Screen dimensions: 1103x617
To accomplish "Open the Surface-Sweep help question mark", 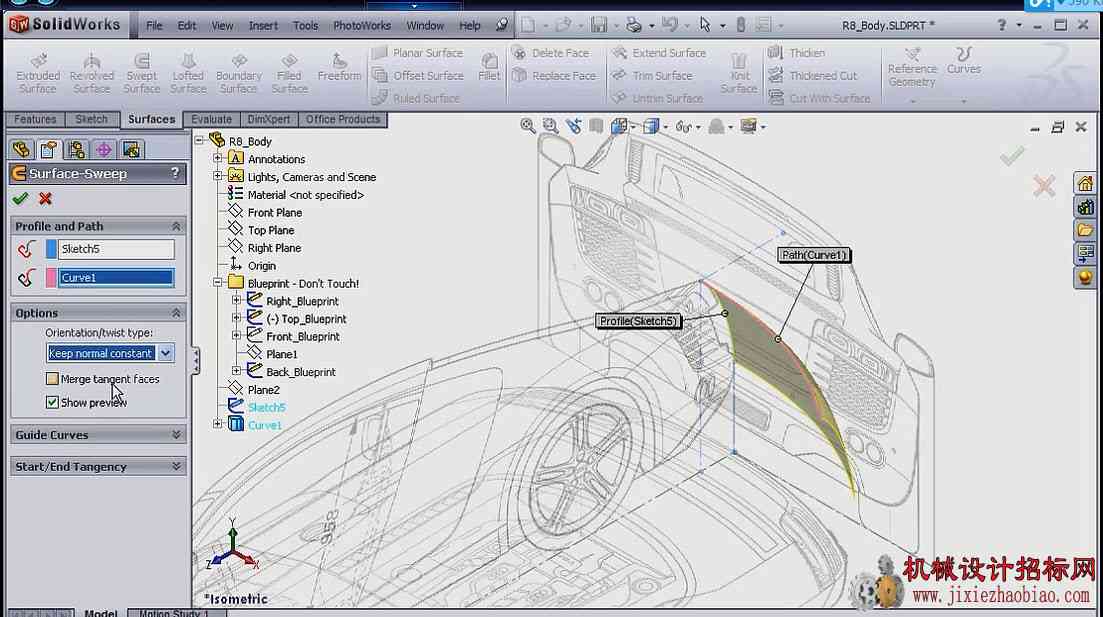I will [175, 173].
